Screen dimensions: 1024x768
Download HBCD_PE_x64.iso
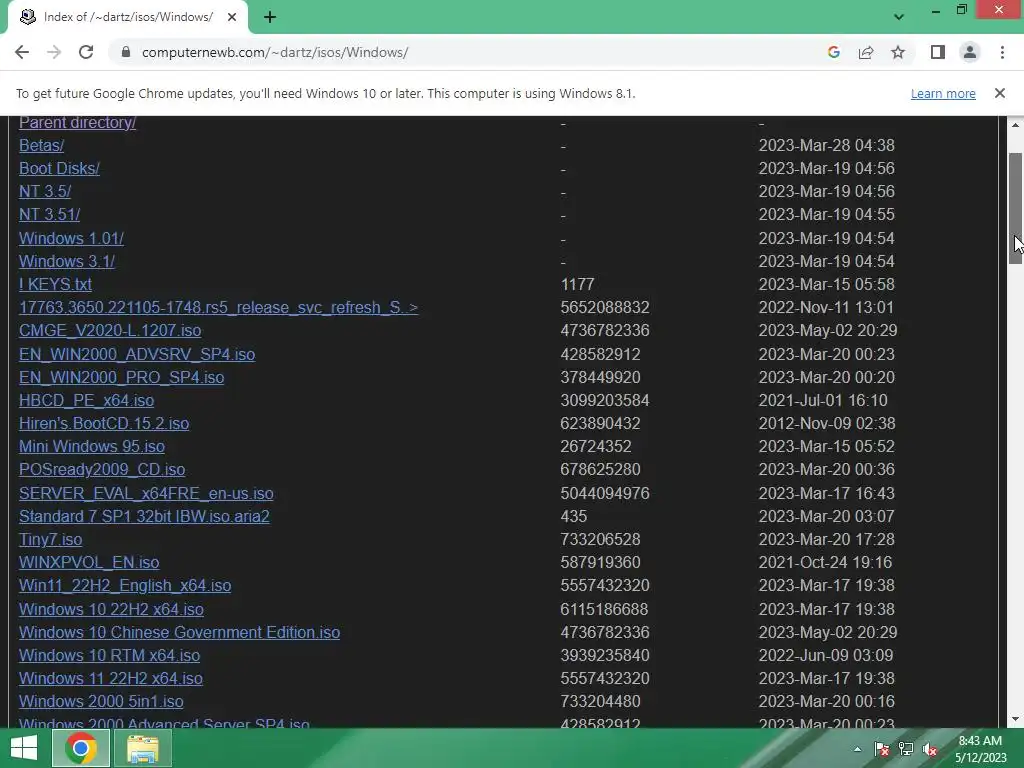coord(86,400)
